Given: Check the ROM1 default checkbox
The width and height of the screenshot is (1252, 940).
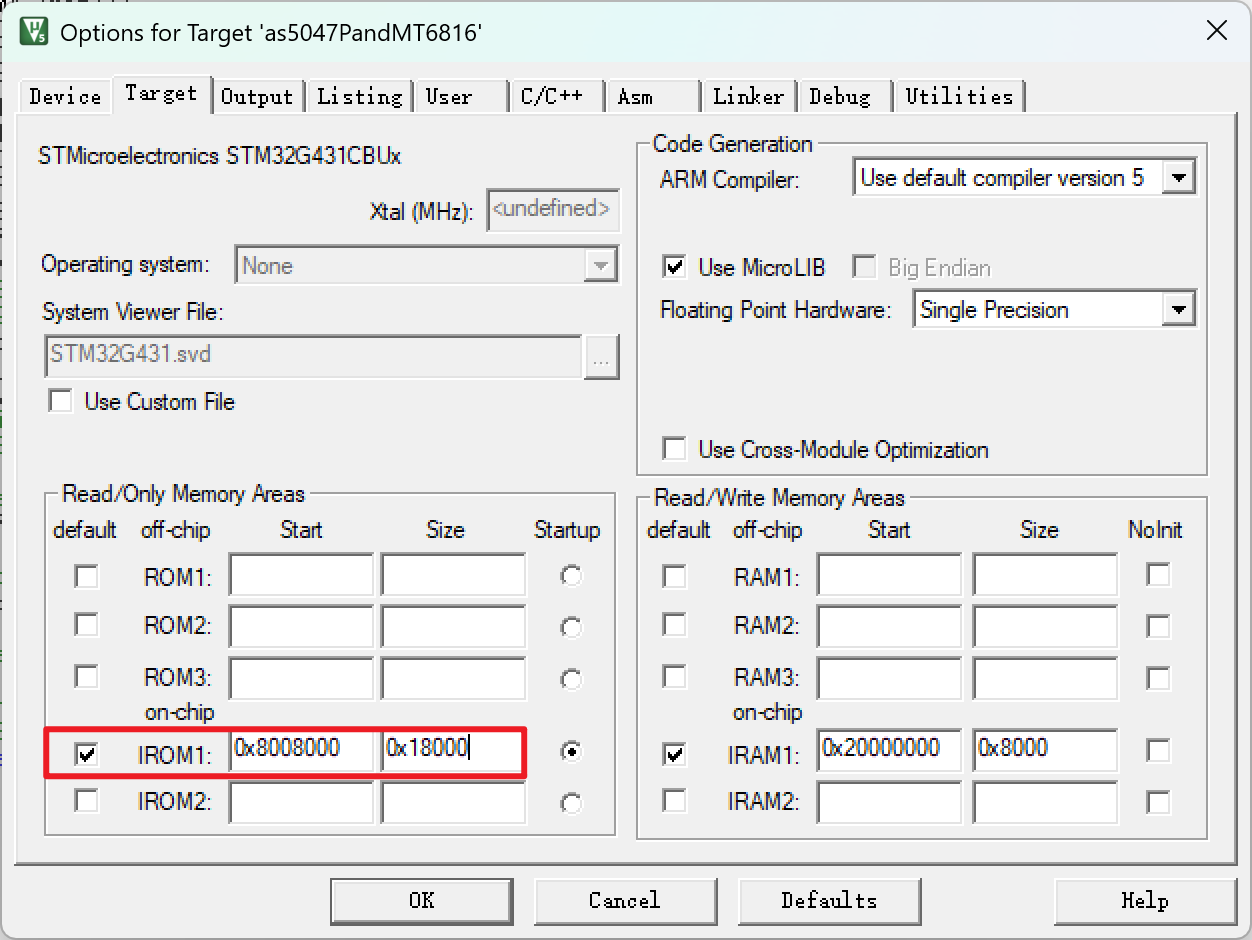Looking at the screenshot, I should click(x=87, y=576).
